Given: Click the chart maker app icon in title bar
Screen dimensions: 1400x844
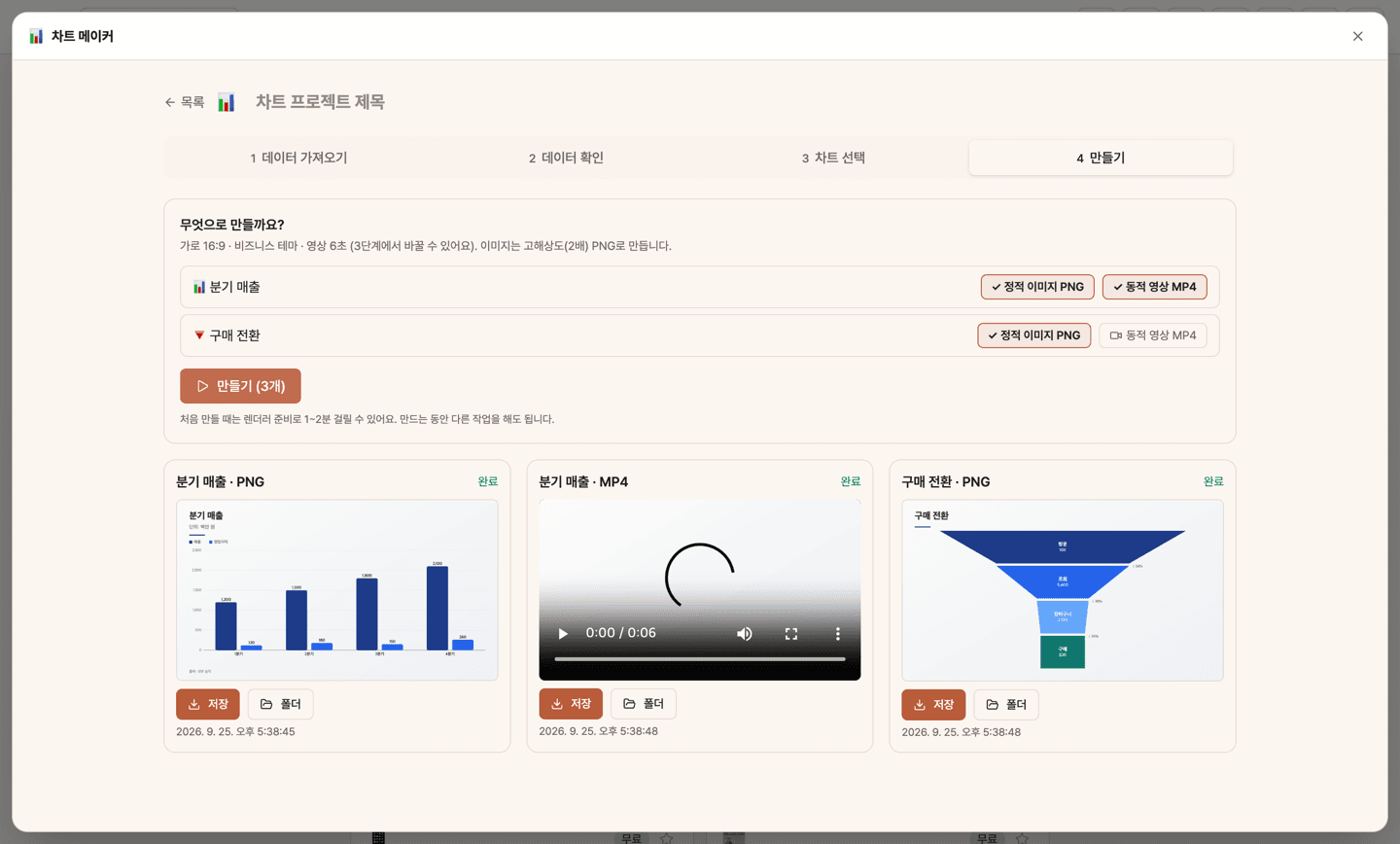Looking at the screenshot, I should [36, 36].
